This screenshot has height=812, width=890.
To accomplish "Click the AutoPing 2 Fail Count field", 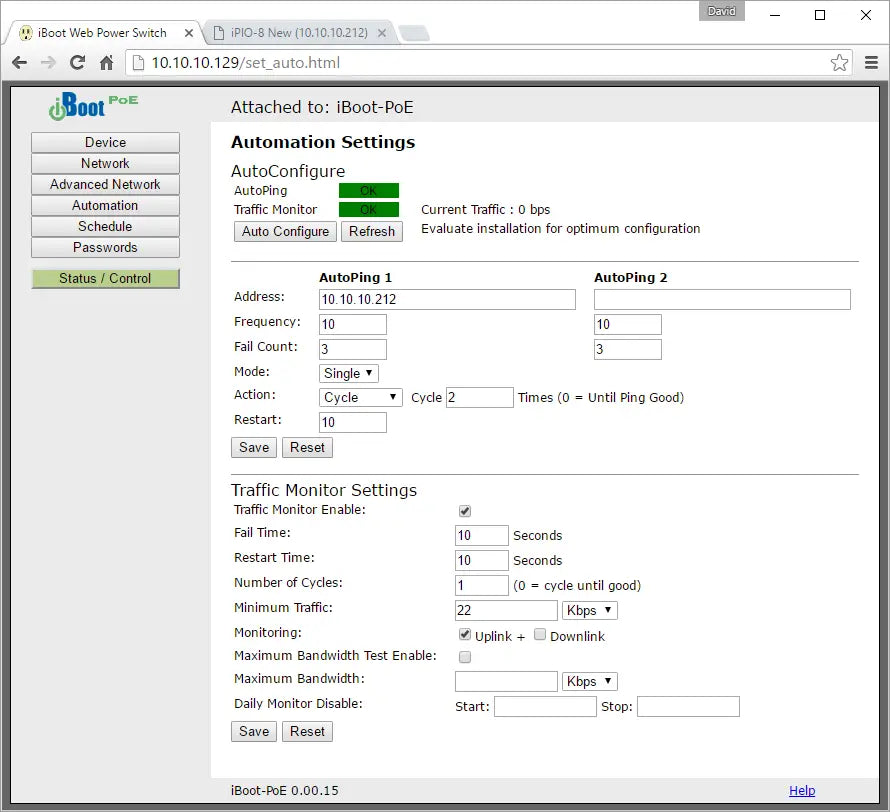I will 628,350.
